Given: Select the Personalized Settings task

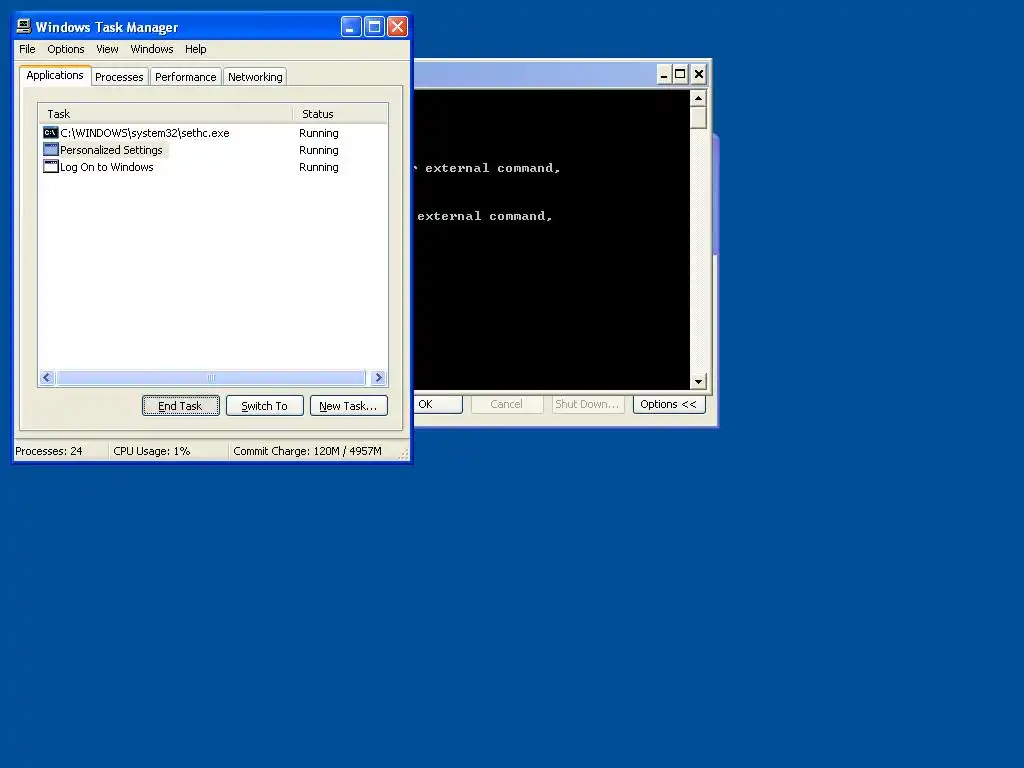Looking at the screenshot, I should [x=212, y=150].
